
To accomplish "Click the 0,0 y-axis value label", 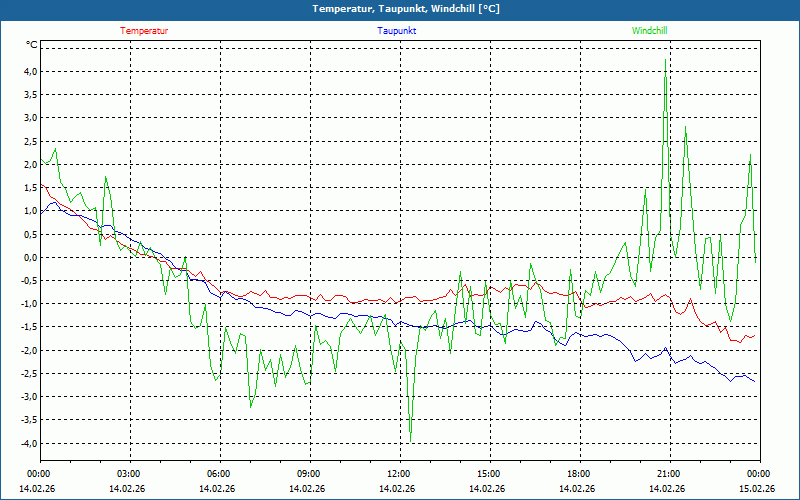I will tap(30, 257).
